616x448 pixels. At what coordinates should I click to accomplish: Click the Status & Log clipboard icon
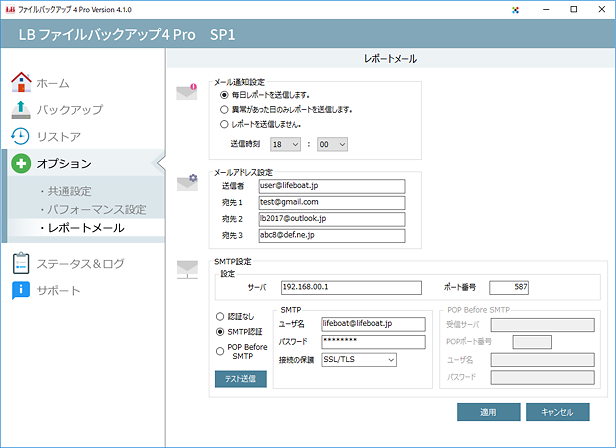click(x=21, y=263)
